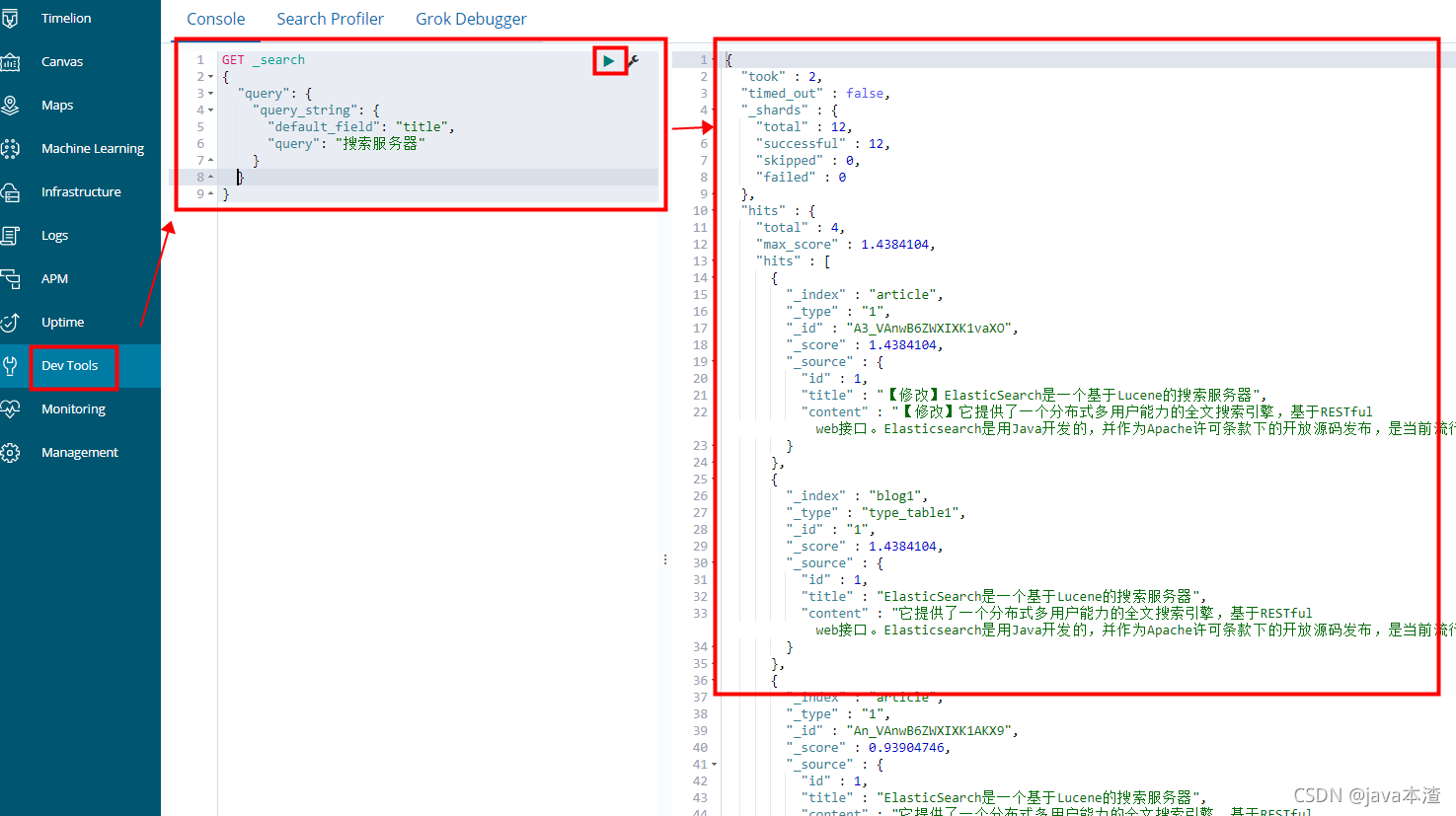Collapse the response root at line 1
The height and width of the screenshot is (816, 1456).
[715, 60]
